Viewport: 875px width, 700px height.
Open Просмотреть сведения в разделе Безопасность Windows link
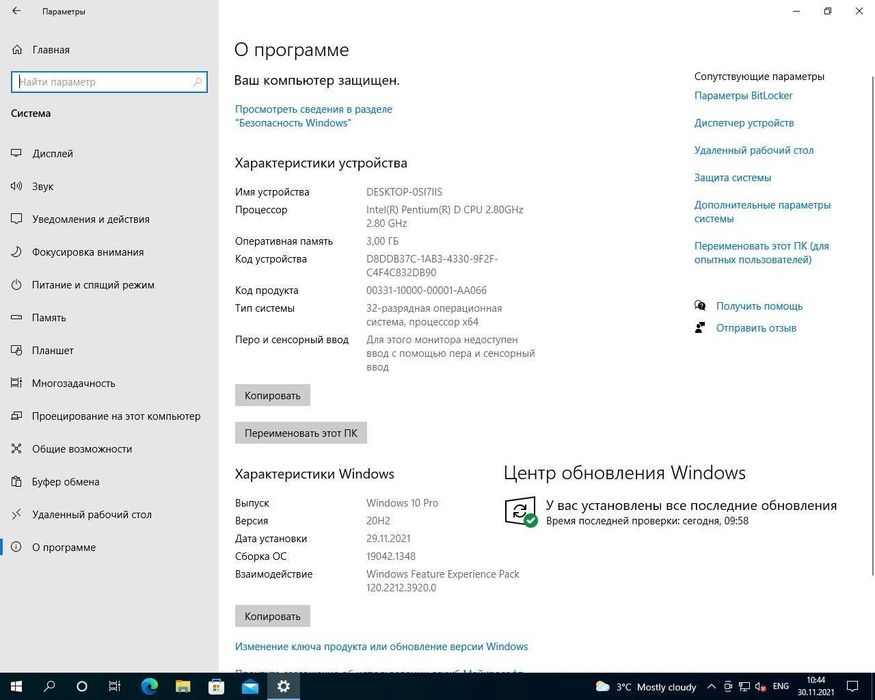click(314, 116)
